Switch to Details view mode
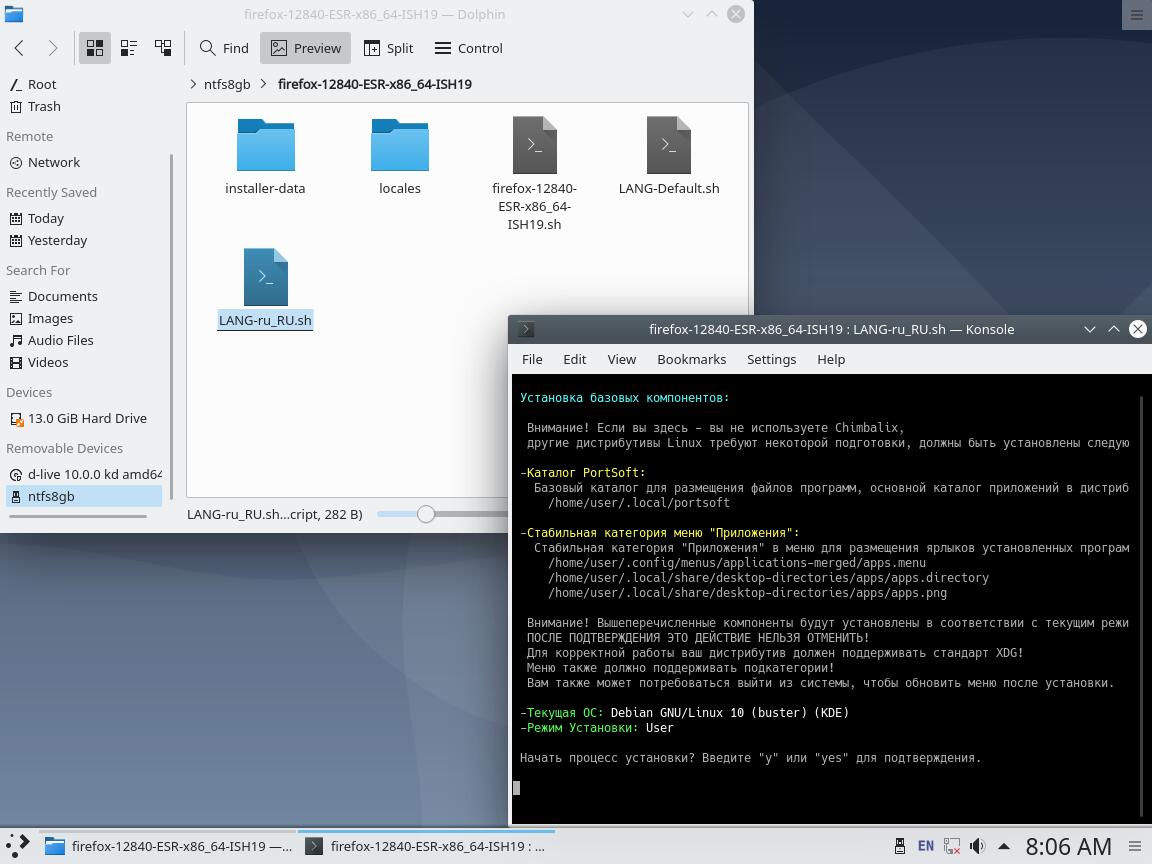The image size is (1152, 864). 163,48
